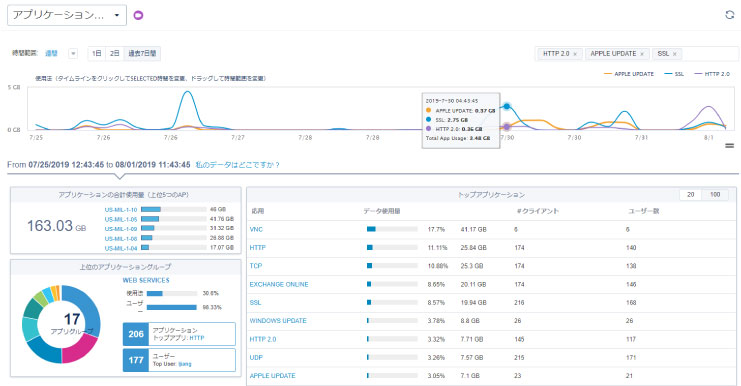This screenshot has height=386, width=741.
Task: Open access point US-MIL-1-05
Action: coord(121,219)
